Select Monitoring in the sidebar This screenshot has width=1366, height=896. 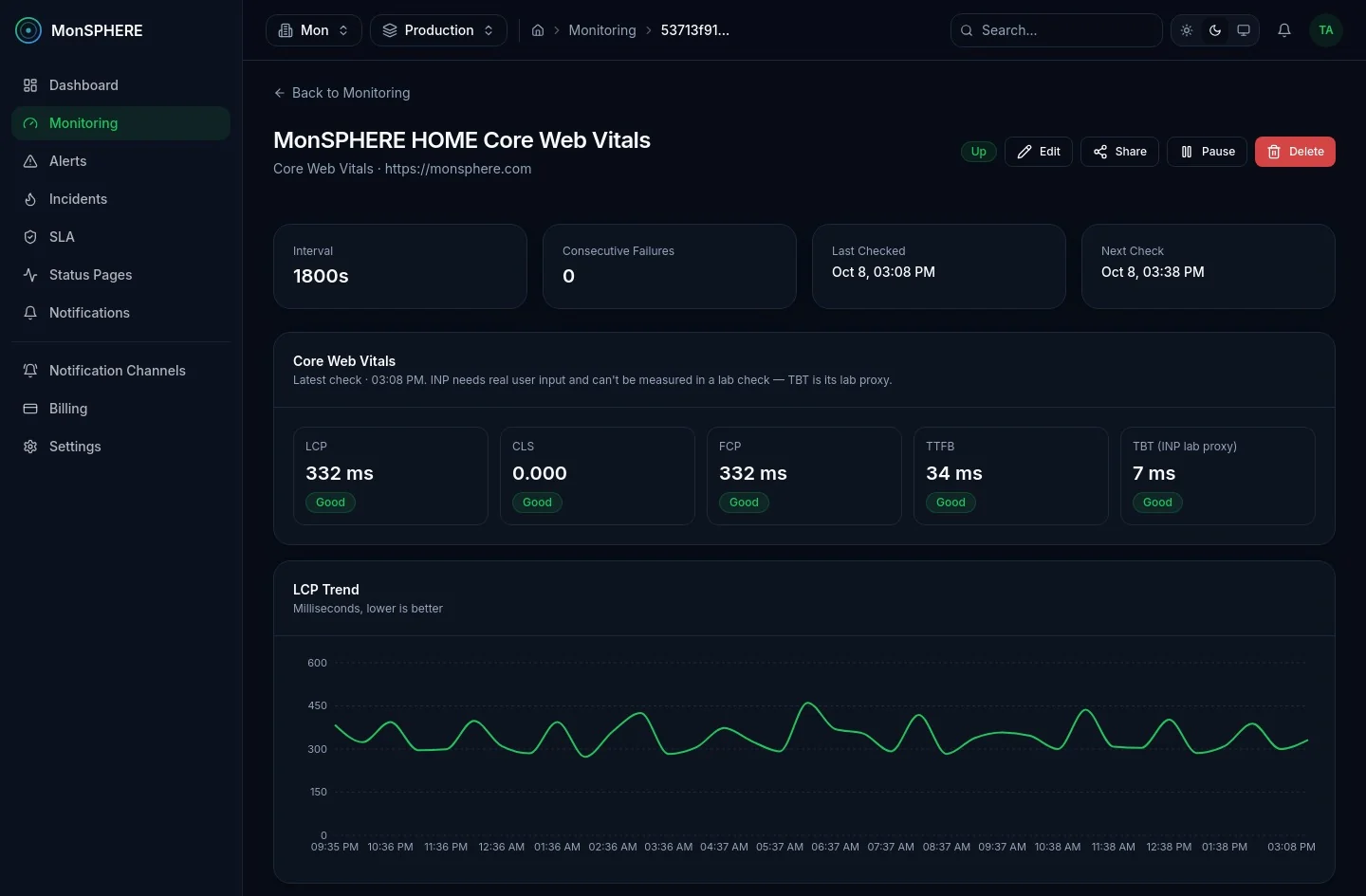[x=120, y=123]
